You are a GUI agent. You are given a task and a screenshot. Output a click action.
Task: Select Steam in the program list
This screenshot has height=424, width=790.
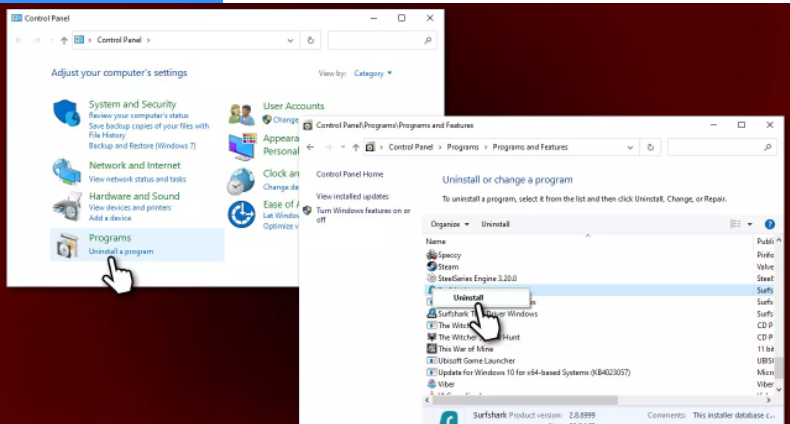448,267
